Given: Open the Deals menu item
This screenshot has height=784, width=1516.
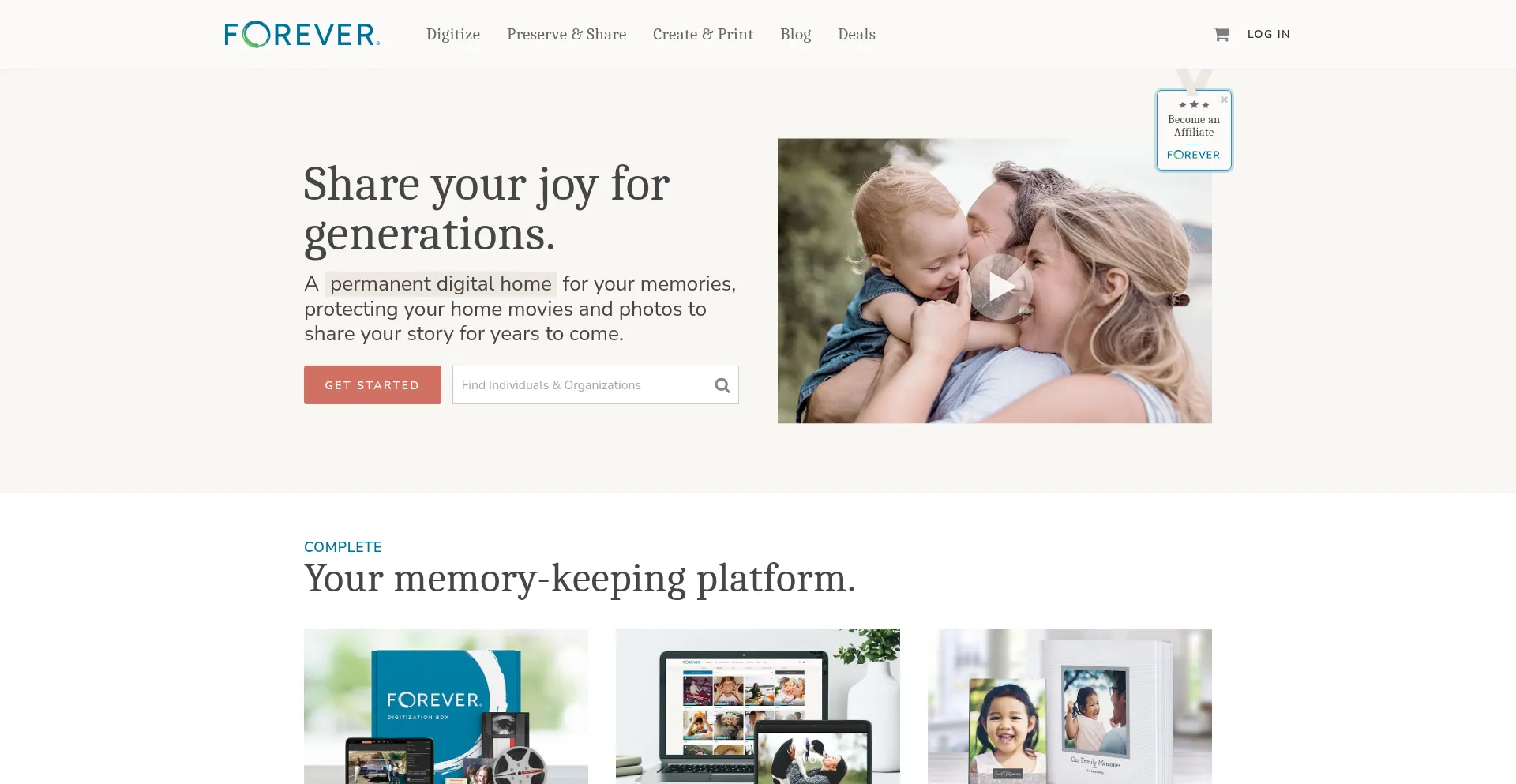Looking at the screenshot, I should (856, 34).
